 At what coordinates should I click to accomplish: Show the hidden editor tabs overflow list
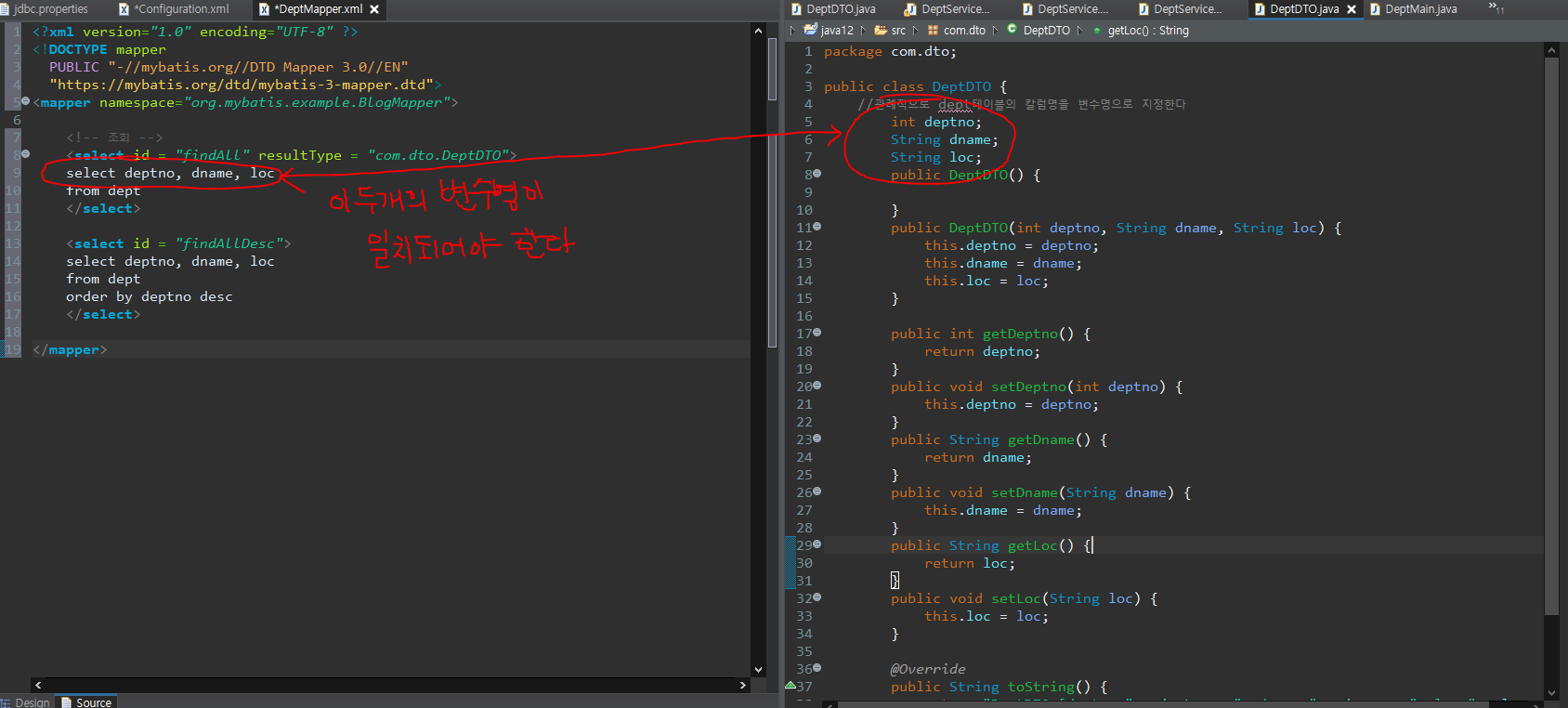(x=1496, y=8)
